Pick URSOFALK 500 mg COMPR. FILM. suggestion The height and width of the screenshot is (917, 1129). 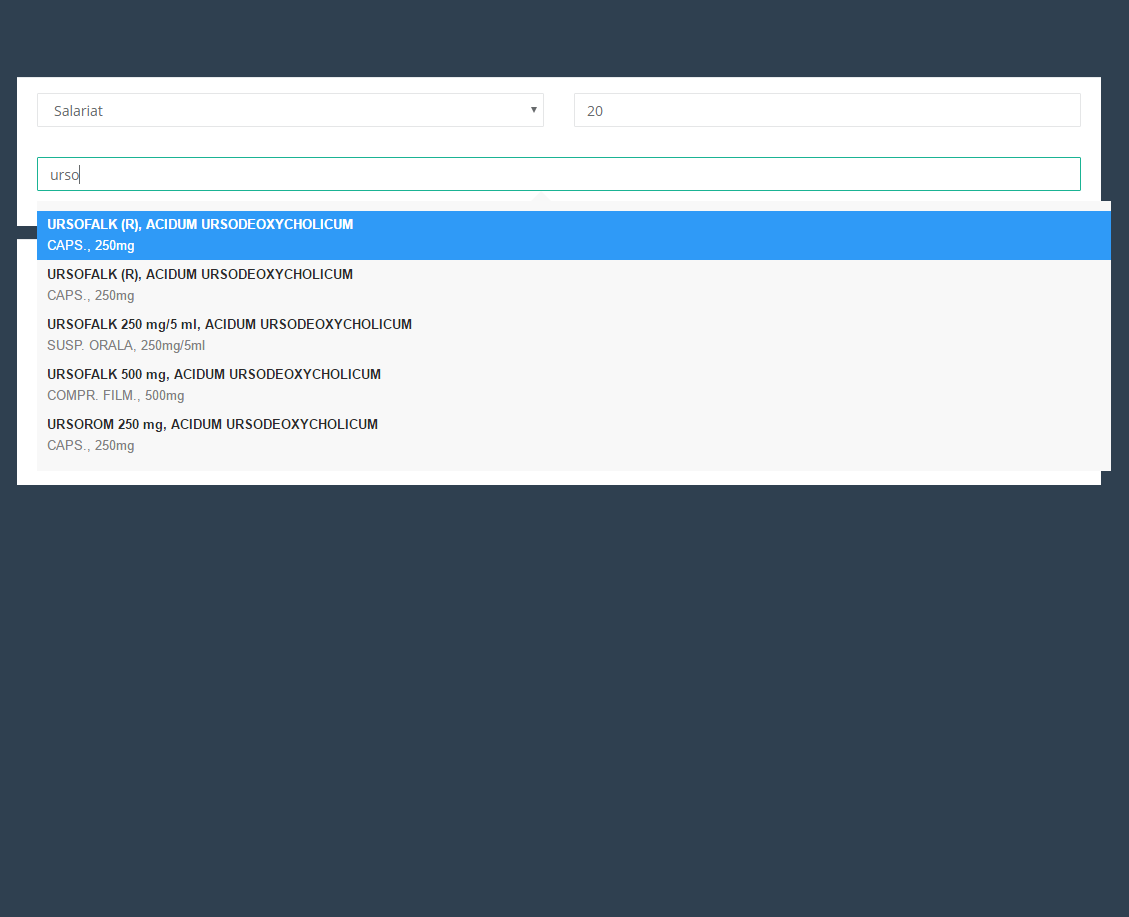574,385
